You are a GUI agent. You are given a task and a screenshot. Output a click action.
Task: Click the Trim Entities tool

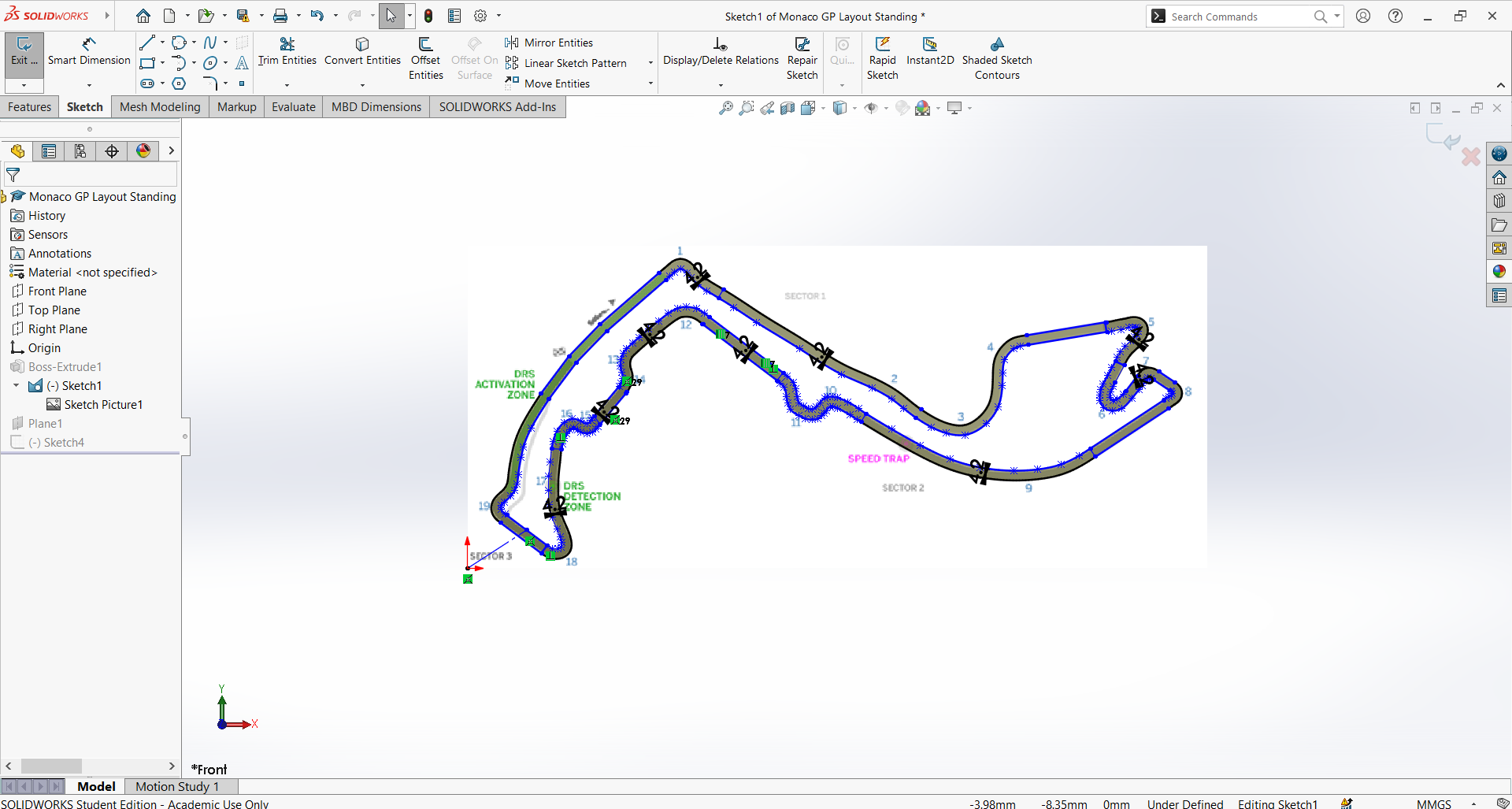287,51
